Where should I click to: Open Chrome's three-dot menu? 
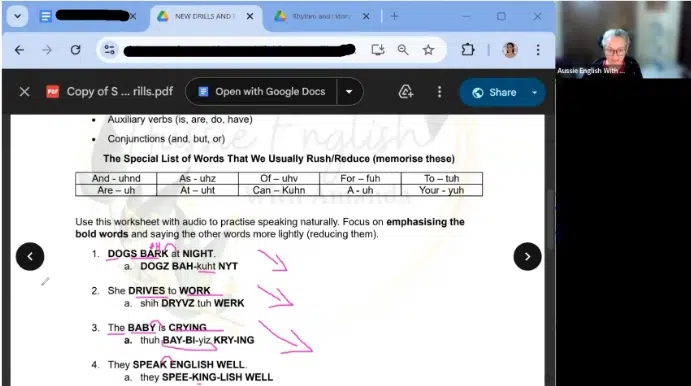(x=538, y=50)
